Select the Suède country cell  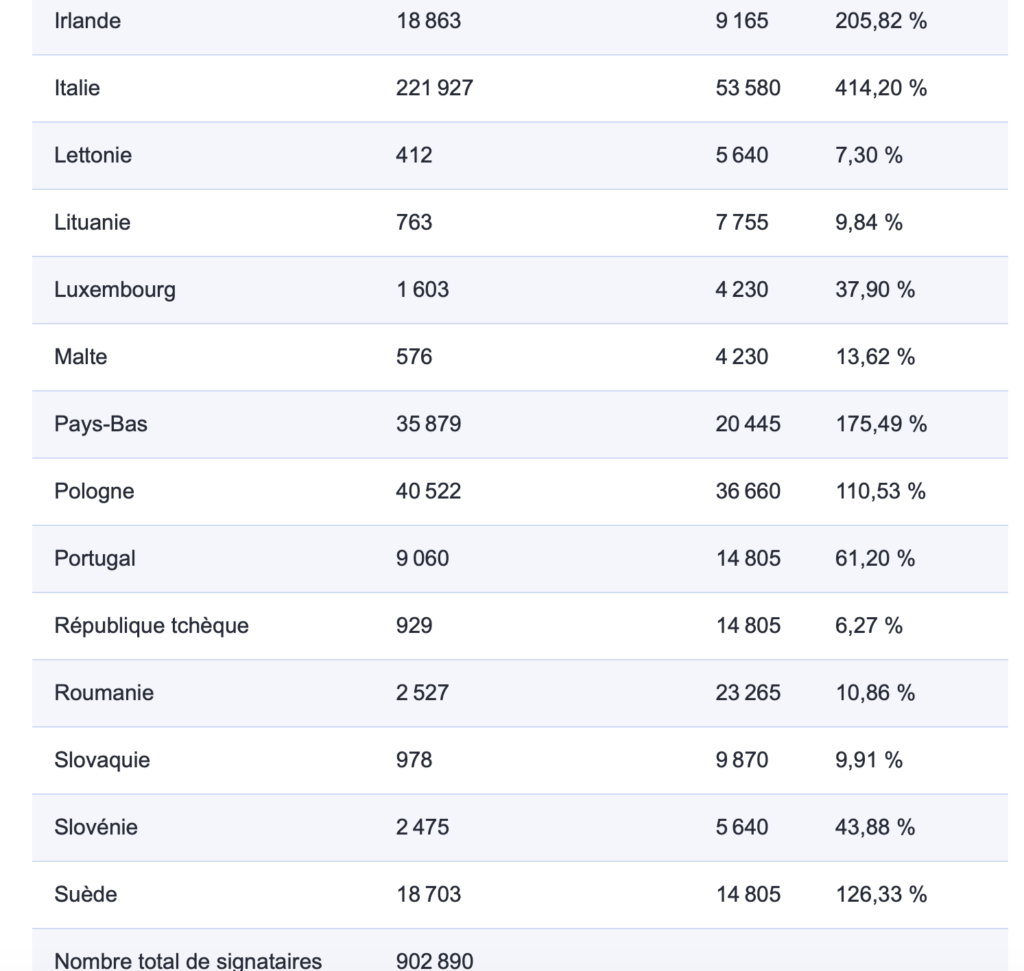pyautogui.click(x=85, y=894)
